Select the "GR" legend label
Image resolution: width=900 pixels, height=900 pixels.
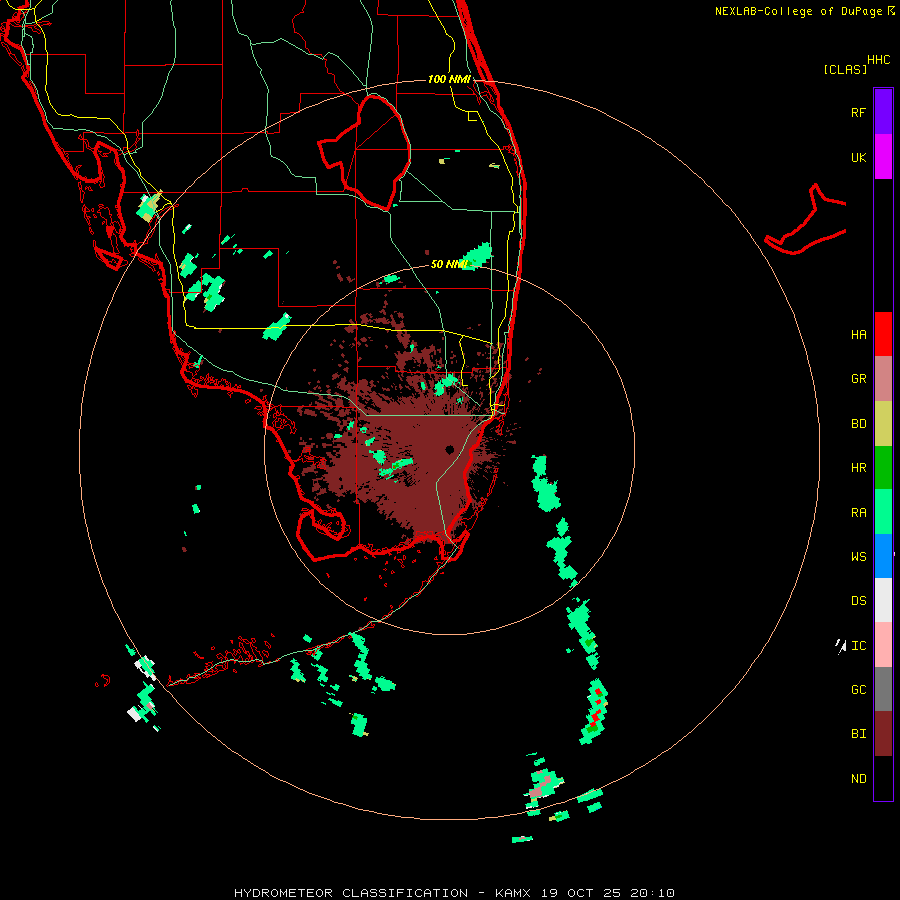[858, 379]
